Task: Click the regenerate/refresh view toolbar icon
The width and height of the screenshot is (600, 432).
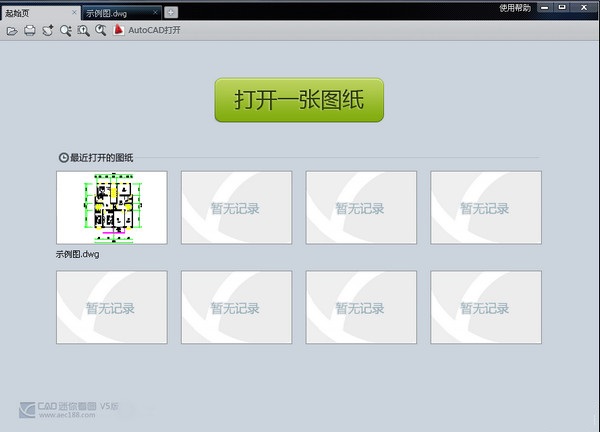Action: click(48, 31)
